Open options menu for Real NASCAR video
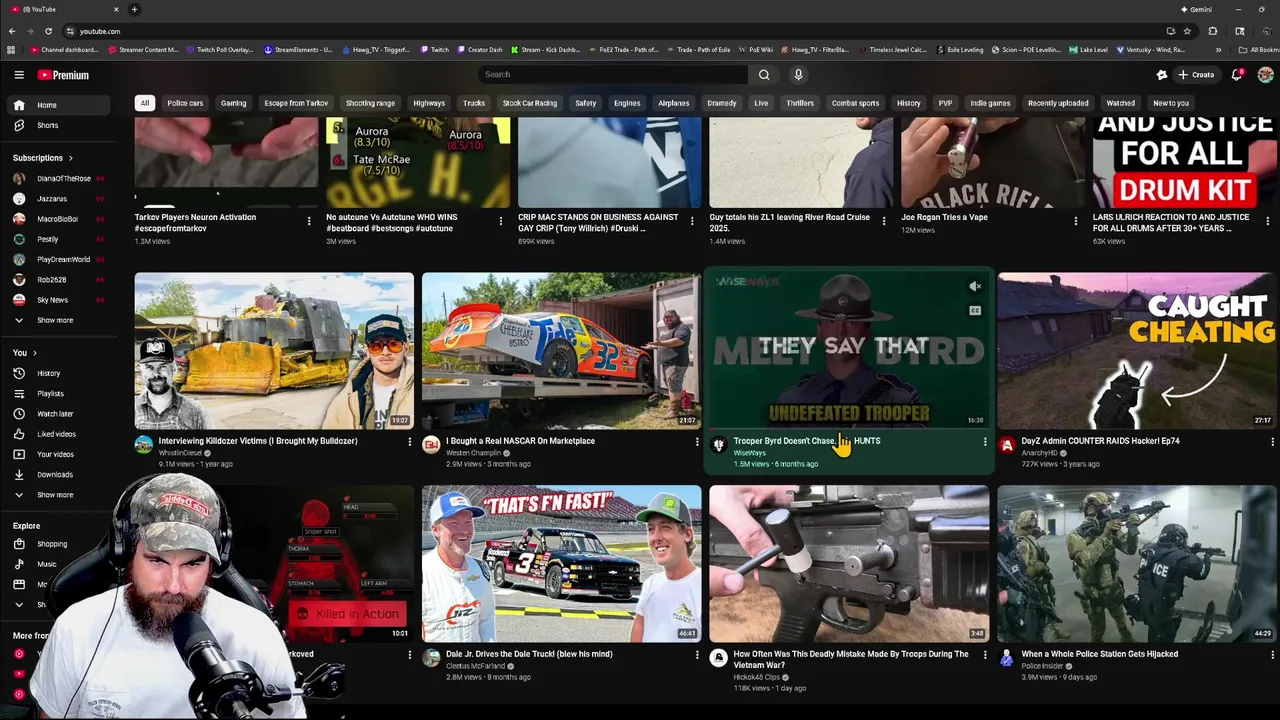Image resolution: width=1280 pixels, height=720 pixels. coord(697,442)
